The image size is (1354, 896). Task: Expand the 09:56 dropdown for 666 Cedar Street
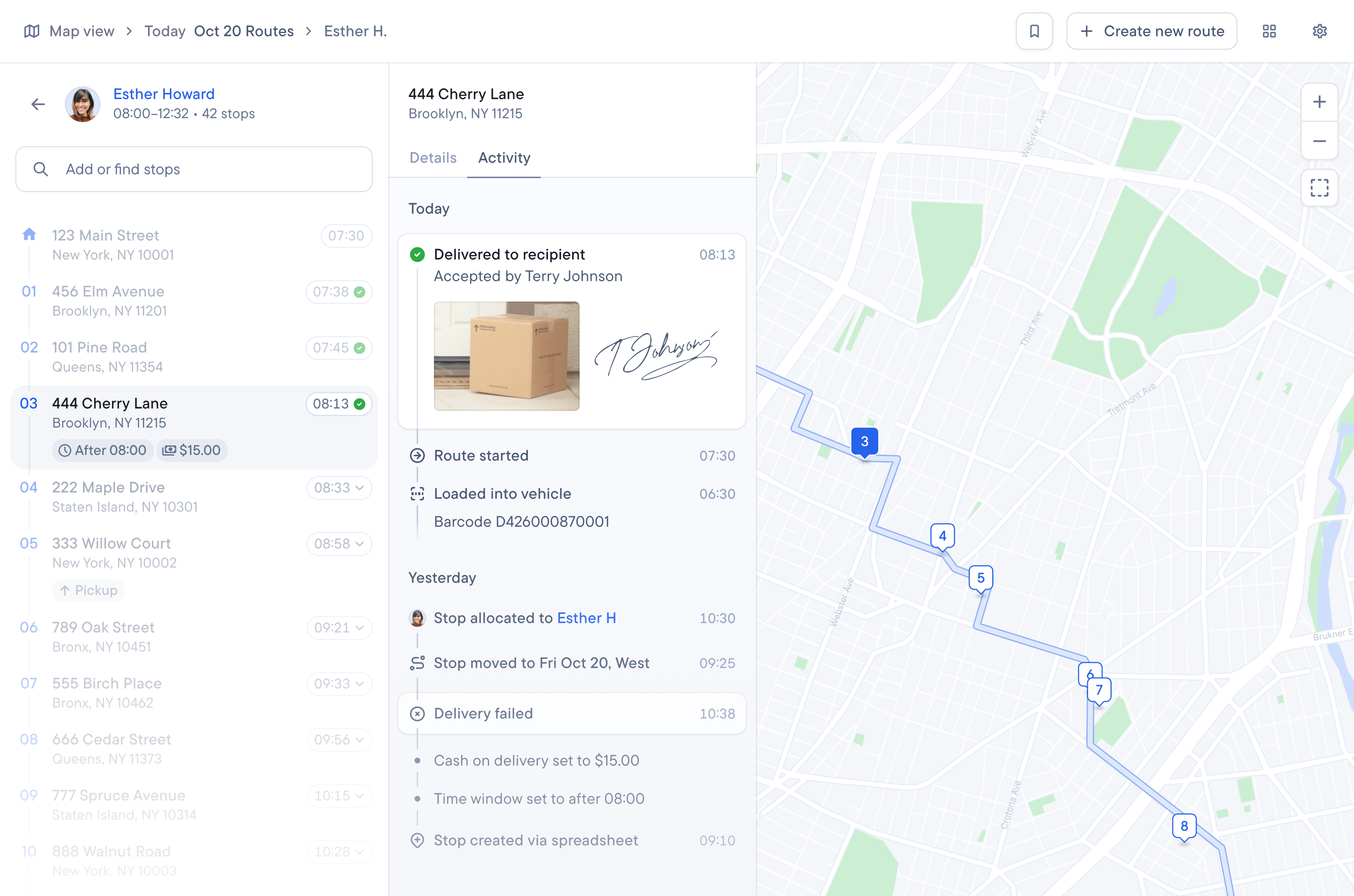click(339, 740)
